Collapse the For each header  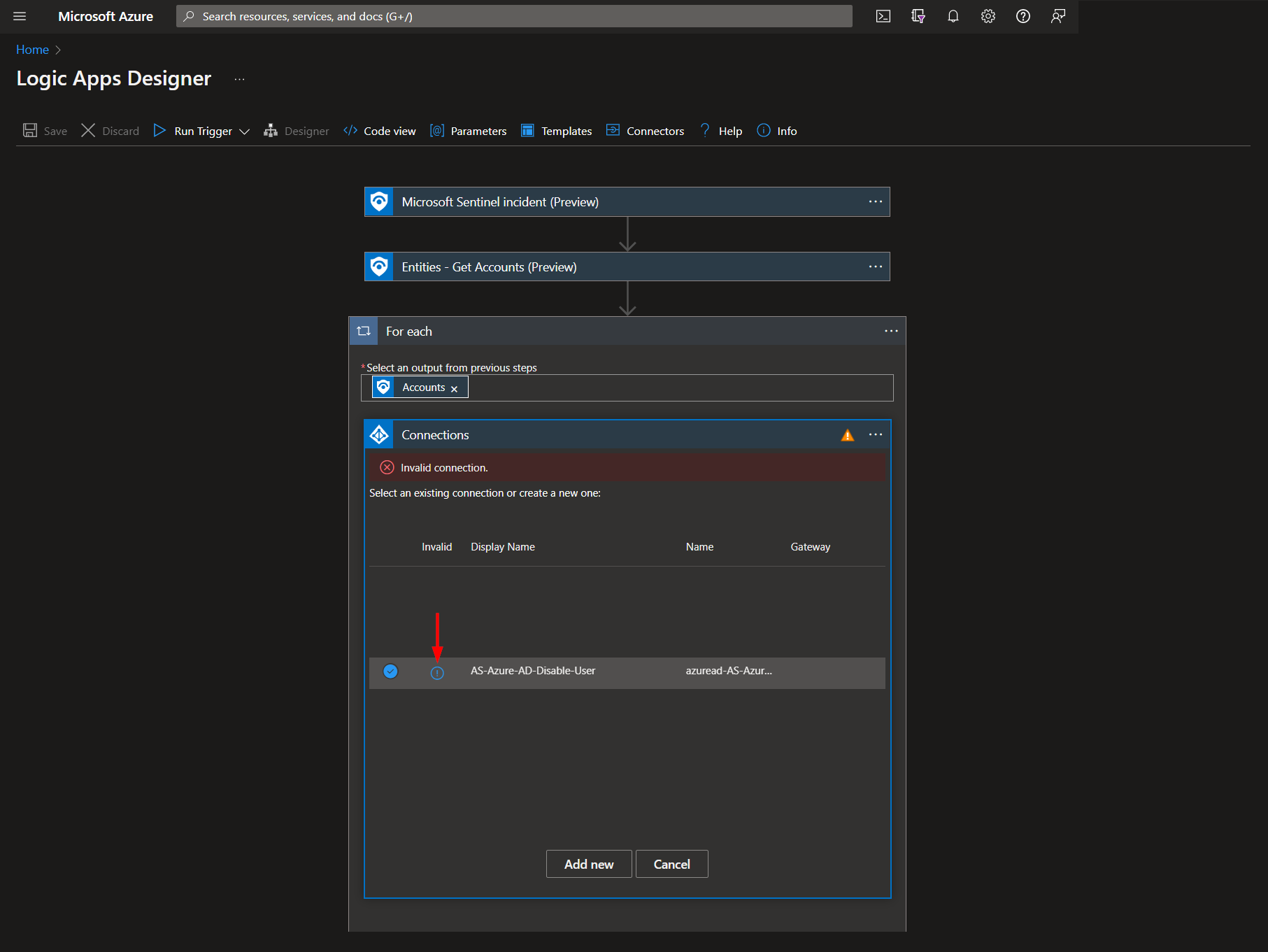(627, 332)
